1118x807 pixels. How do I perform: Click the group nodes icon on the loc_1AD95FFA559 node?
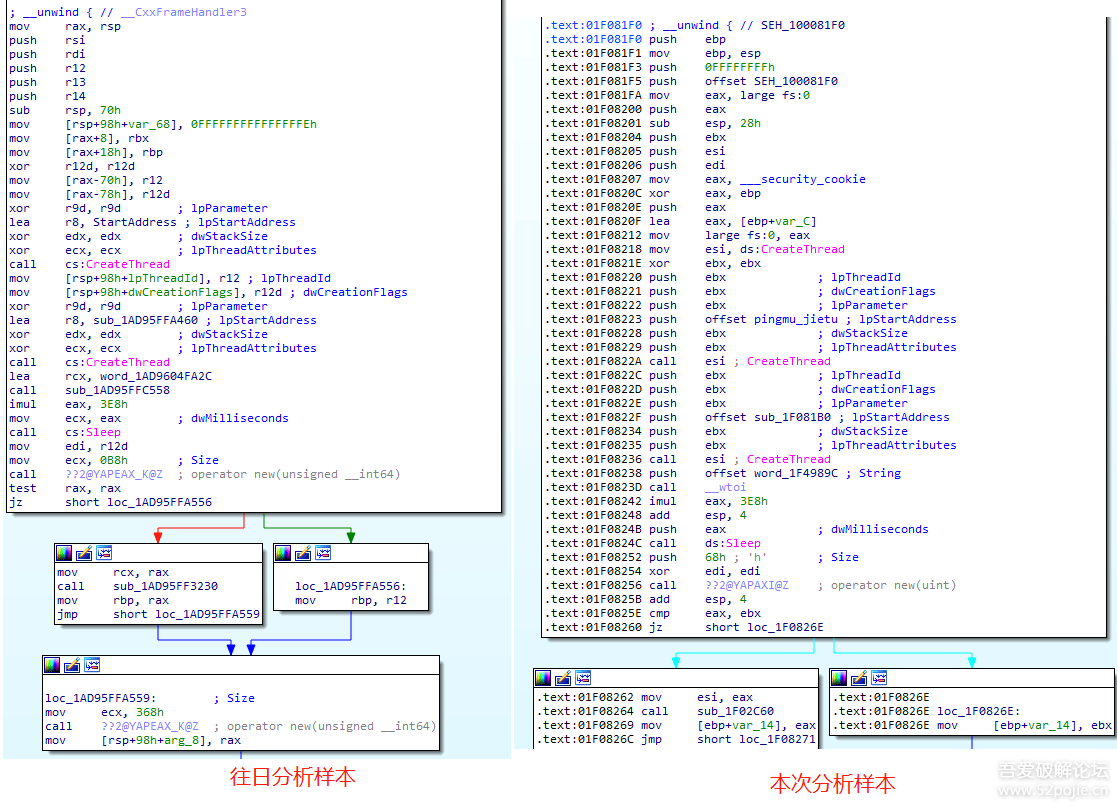pyautogui.click(x=91, y=665)
